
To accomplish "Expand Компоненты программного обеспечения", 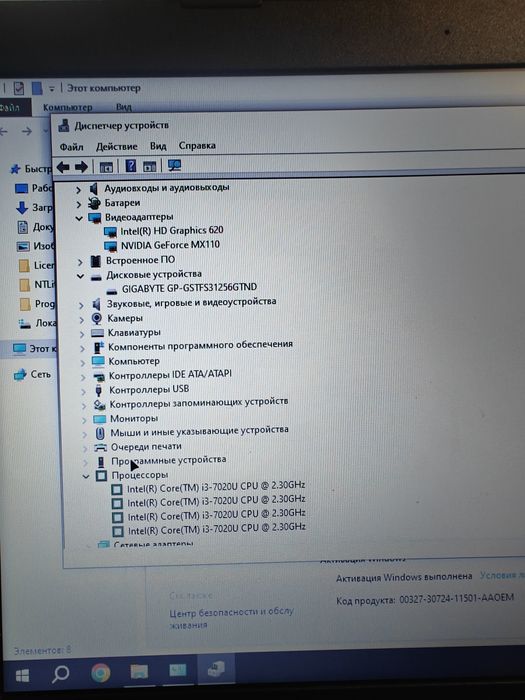I will (83, 349).
